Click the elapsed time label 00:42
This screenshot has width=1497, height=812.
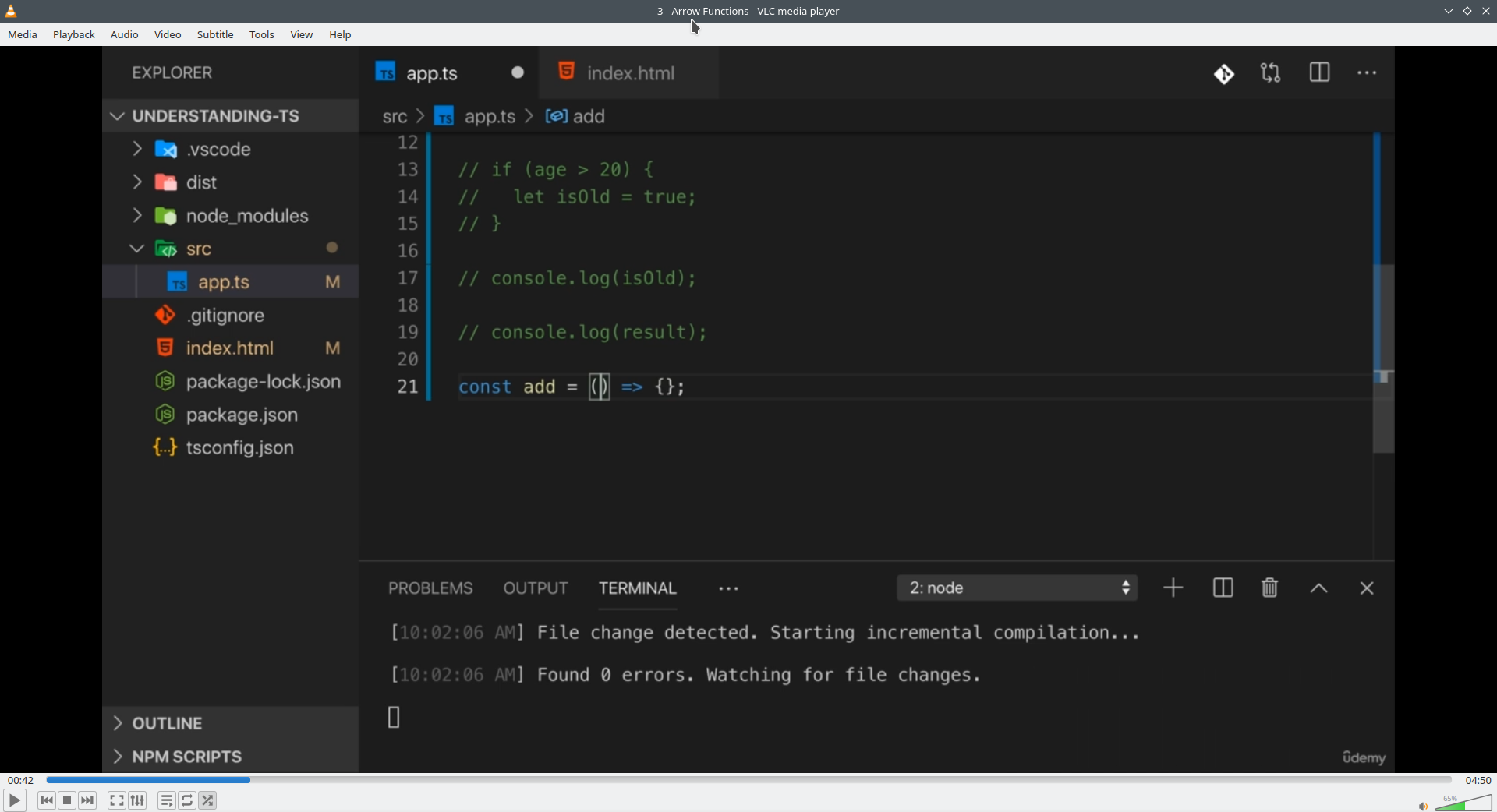[x=21, y=780]
